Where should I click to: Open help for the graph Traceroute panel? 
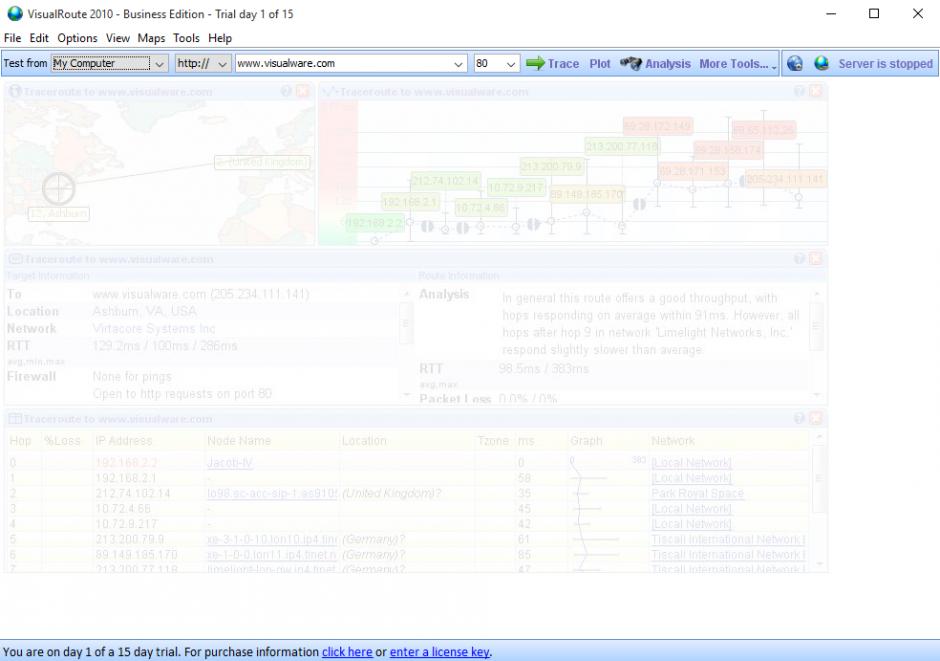coord(799,91)
